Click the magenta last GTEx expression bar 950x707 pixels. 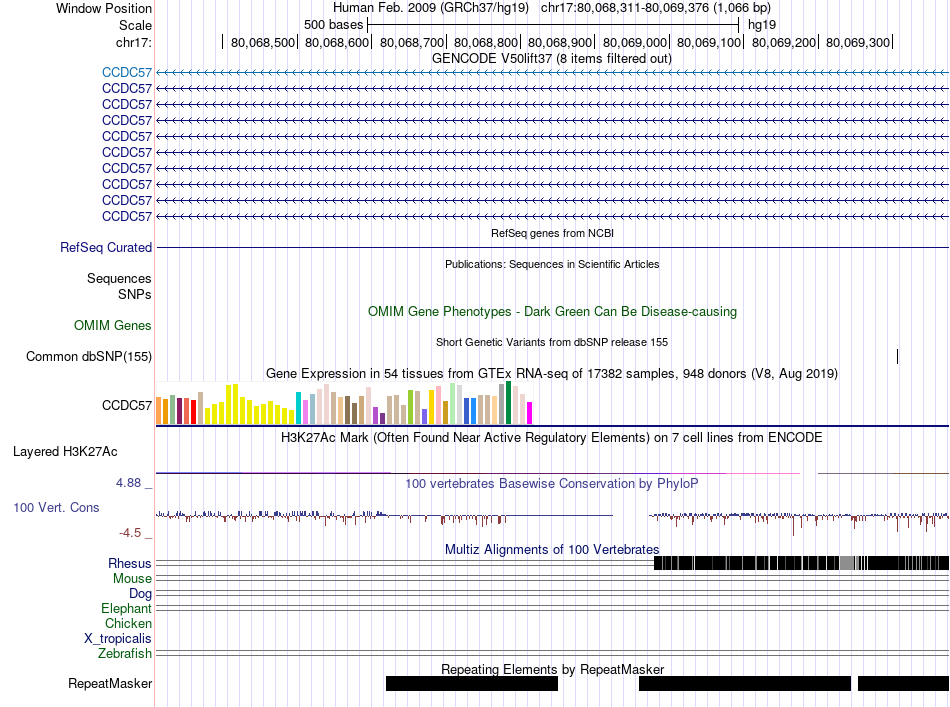tap(530, 413)
